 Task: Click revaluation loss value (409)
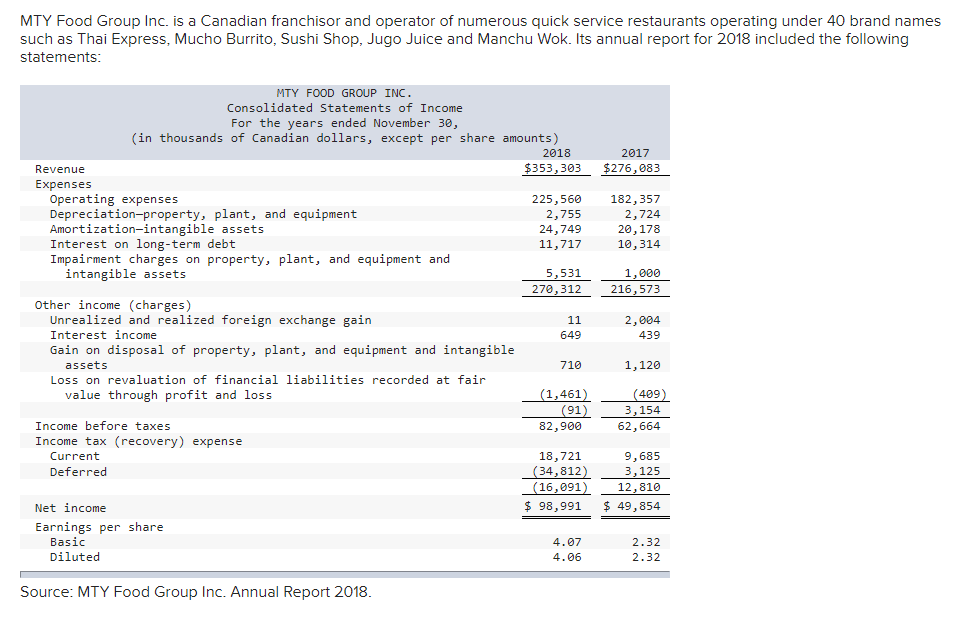point(649,394)
